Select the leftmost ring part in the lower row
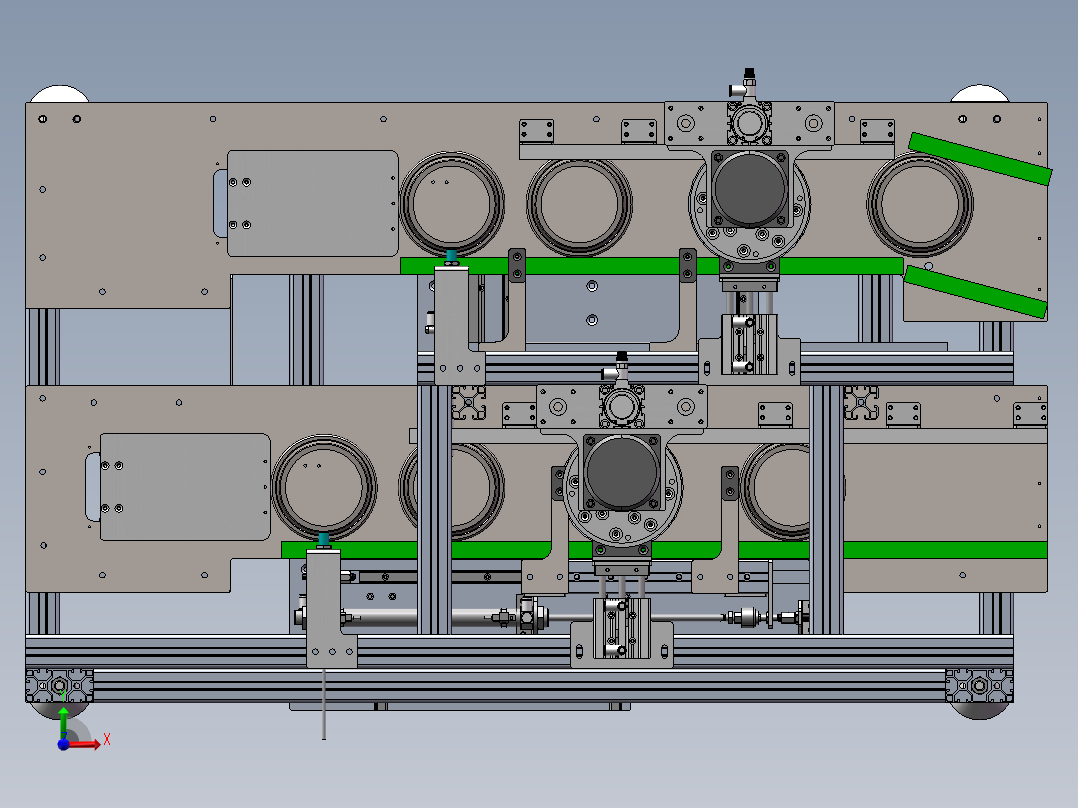The width and height of the screenshot is (1078, 808). pos(324,487)
